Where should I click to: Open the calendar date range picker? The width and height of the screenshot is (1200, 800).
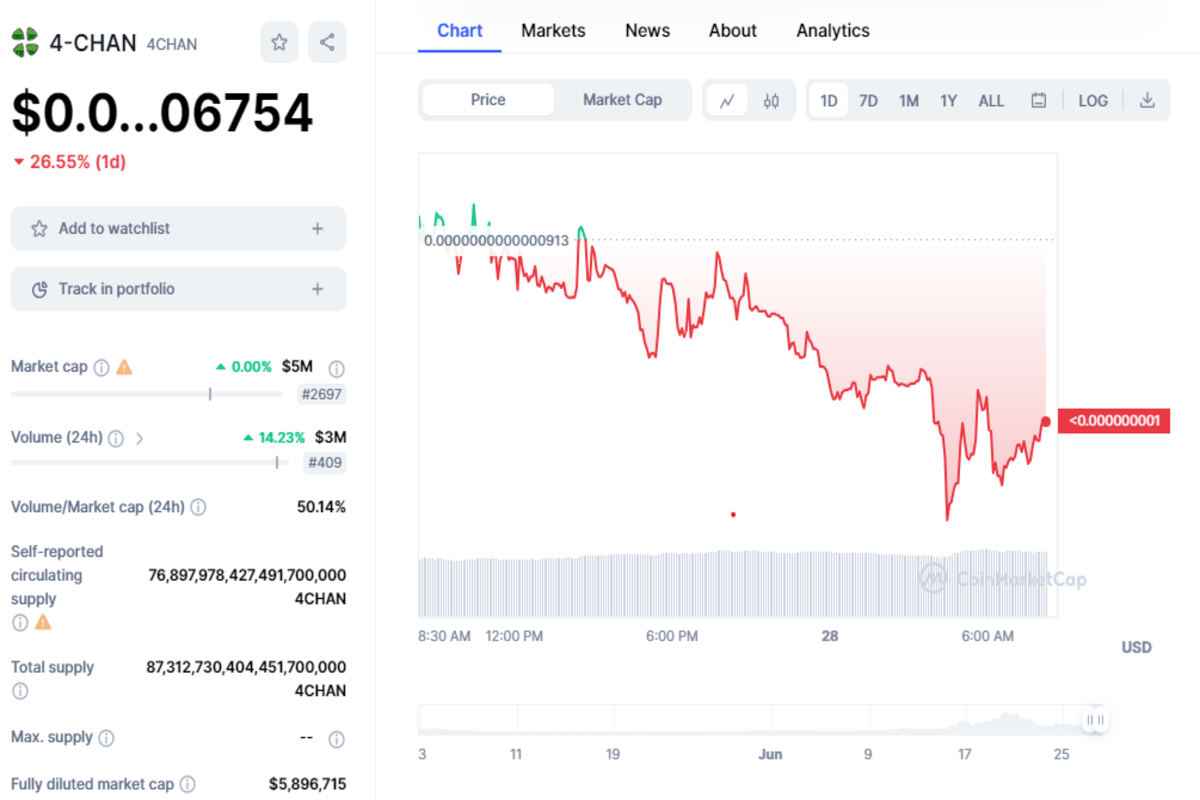(1039, 100)
